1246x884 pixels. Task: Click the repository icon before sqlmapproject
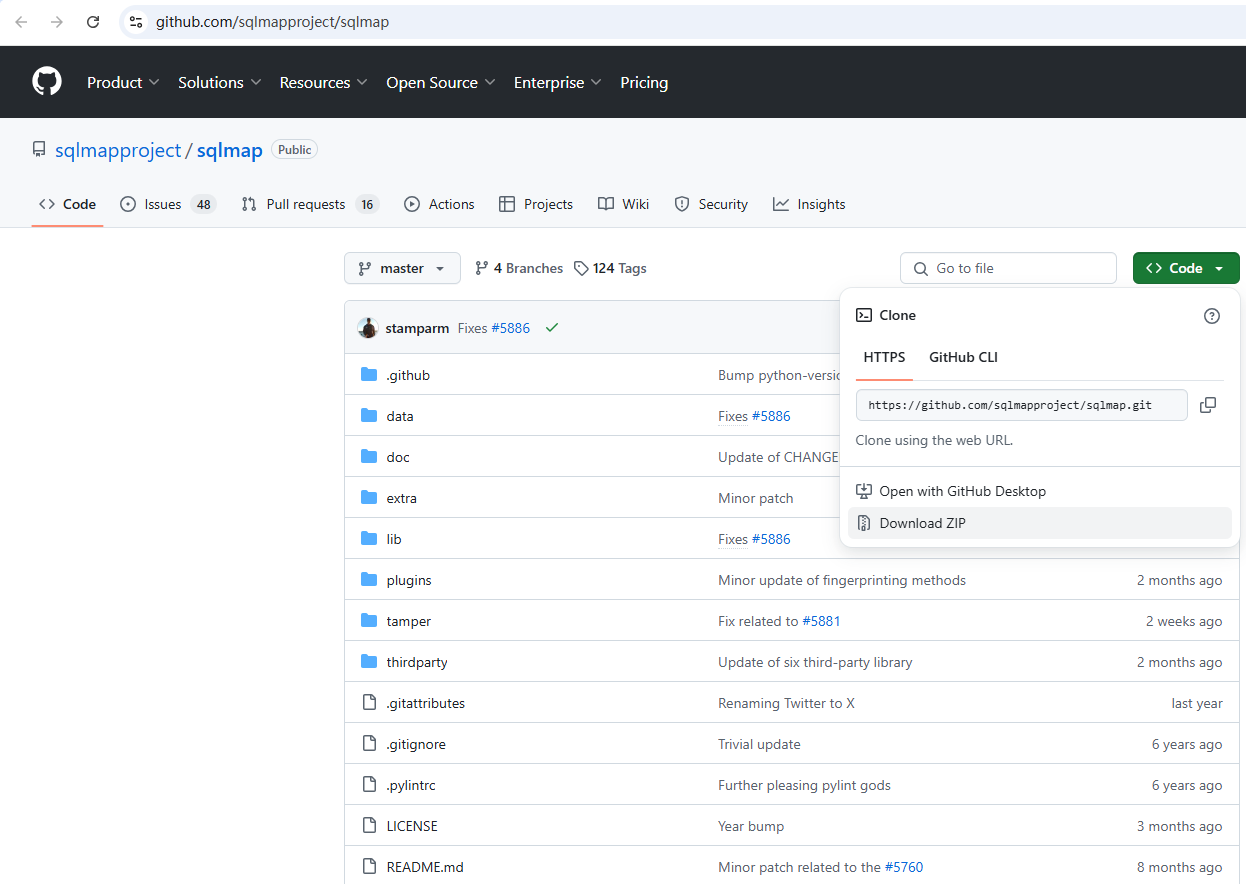[x=39, y=150]
